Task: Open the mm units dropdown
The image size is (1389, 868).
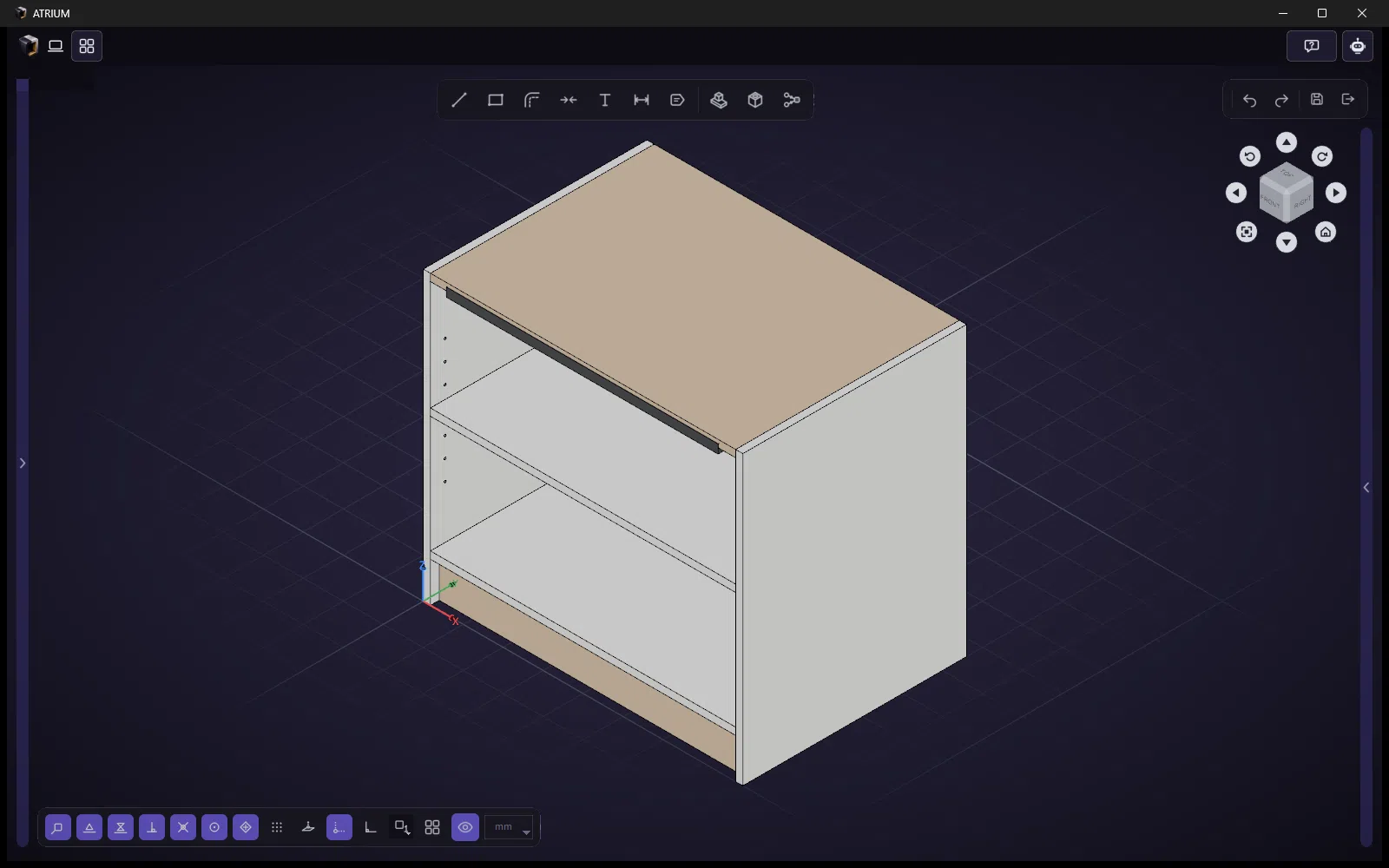Action: (509, 827)
